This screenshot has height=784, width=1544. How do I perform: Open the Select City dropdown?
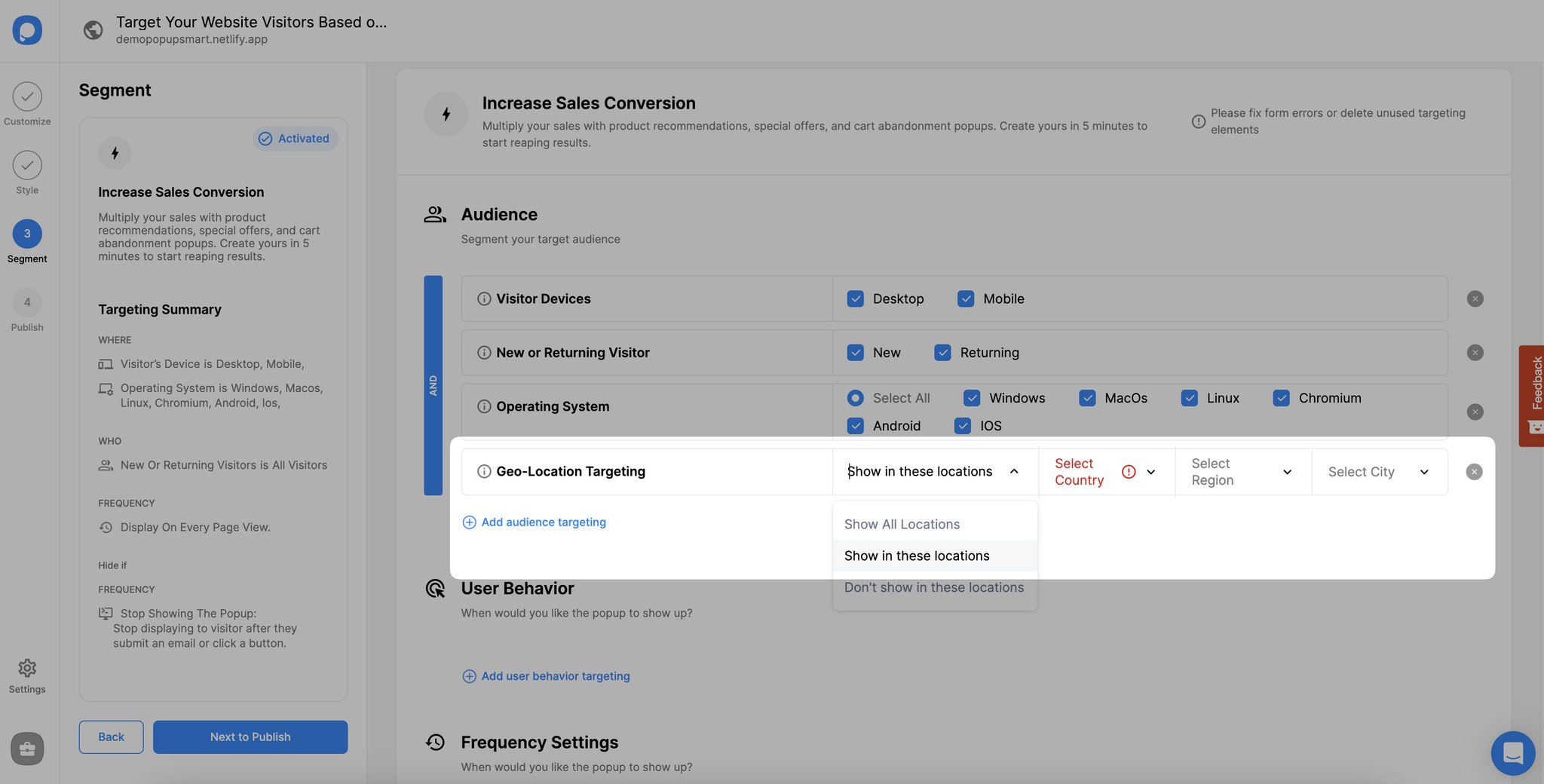click(1379, 472)
